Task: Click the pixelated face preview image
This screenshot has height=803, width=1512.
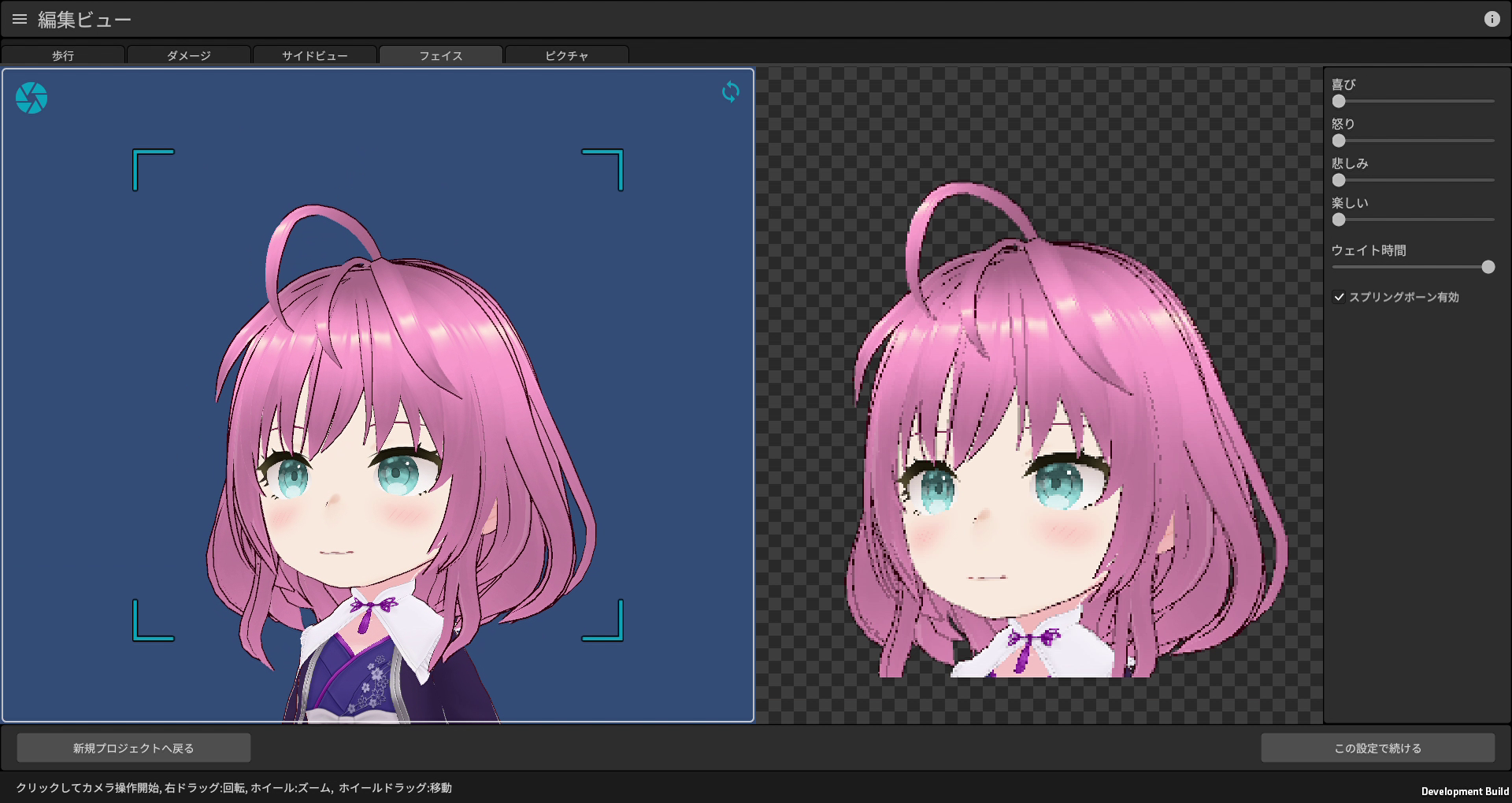Action: click(1065, 430)
